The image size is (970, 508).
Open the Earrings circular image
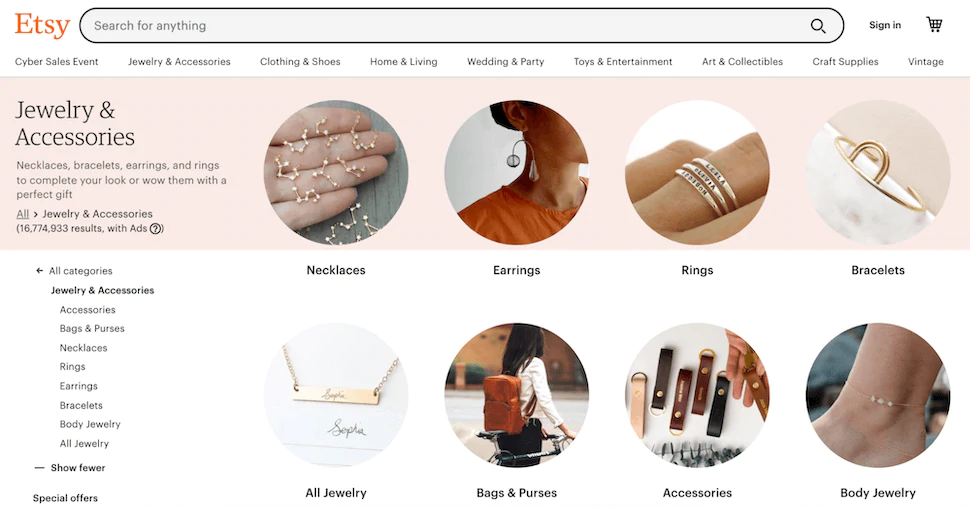pyautogui.click(x=517, y=173)
